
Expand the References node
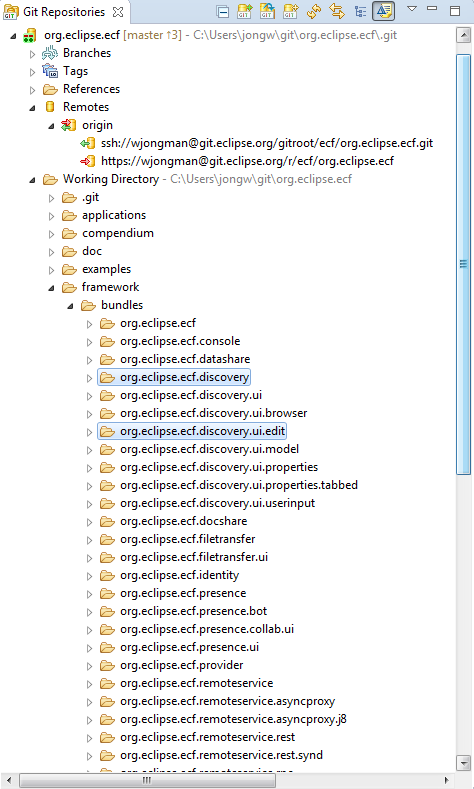(32, 90)
